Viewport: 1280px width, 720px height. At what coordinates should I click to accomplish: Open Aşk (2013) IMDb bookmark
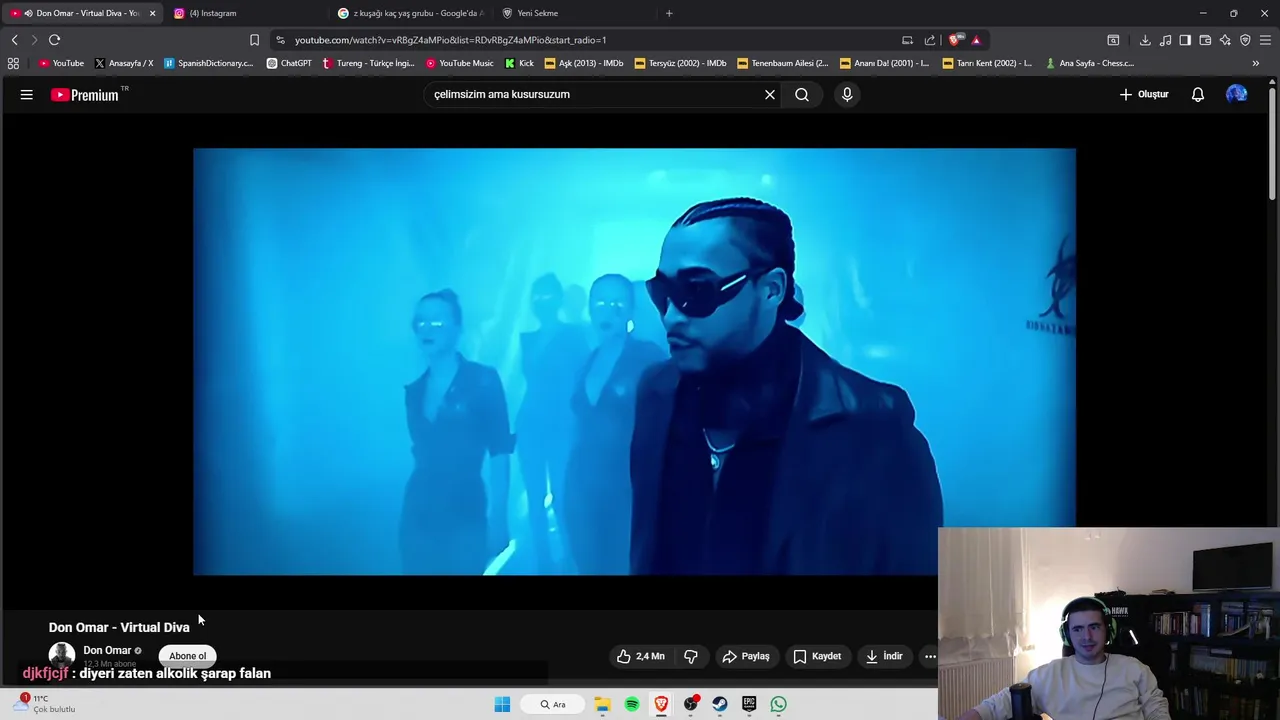584,63
